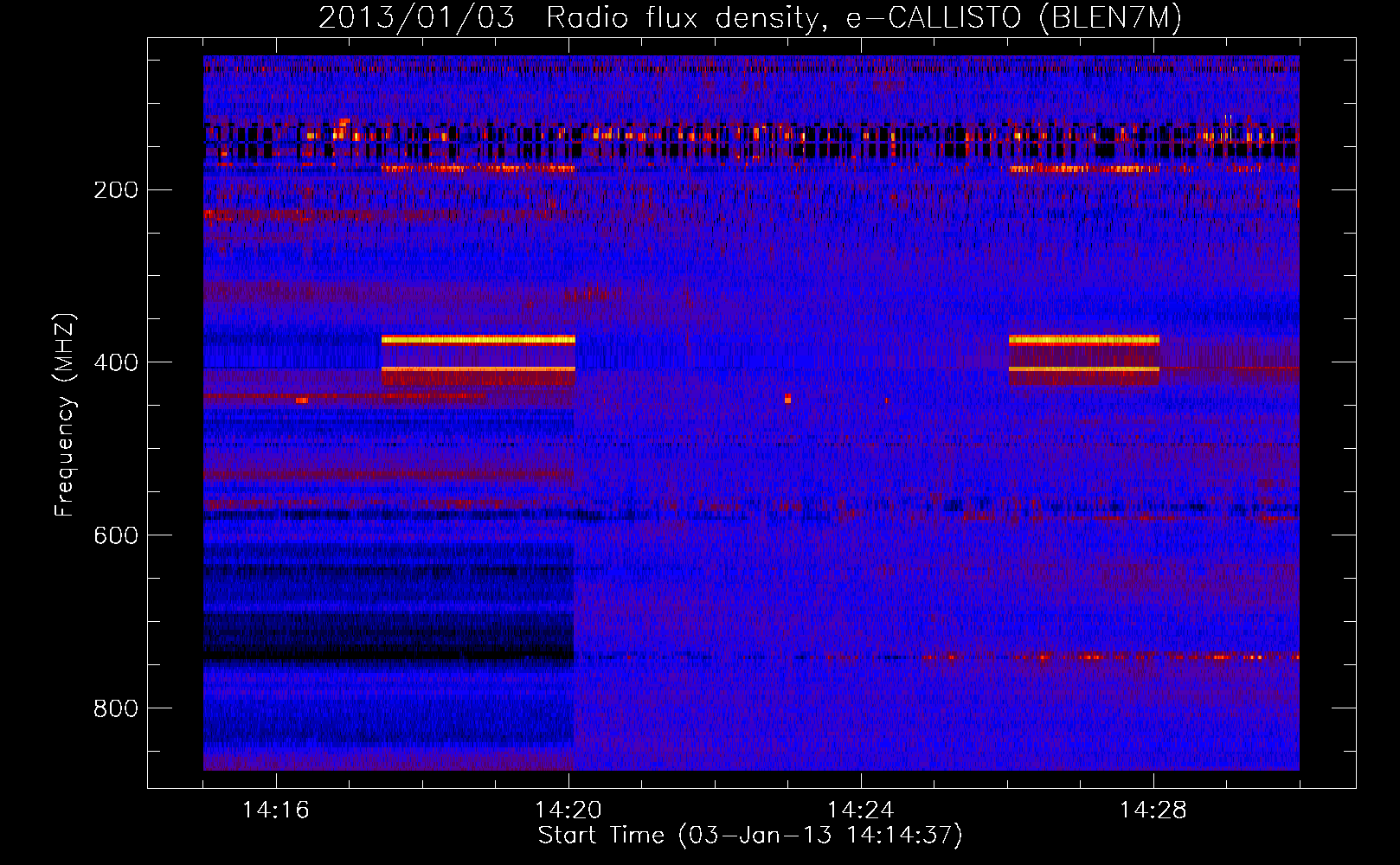Screen dimensions: 1400x865
Task: Click the 400 frequency tick label
Action: (x=116, y=362)
